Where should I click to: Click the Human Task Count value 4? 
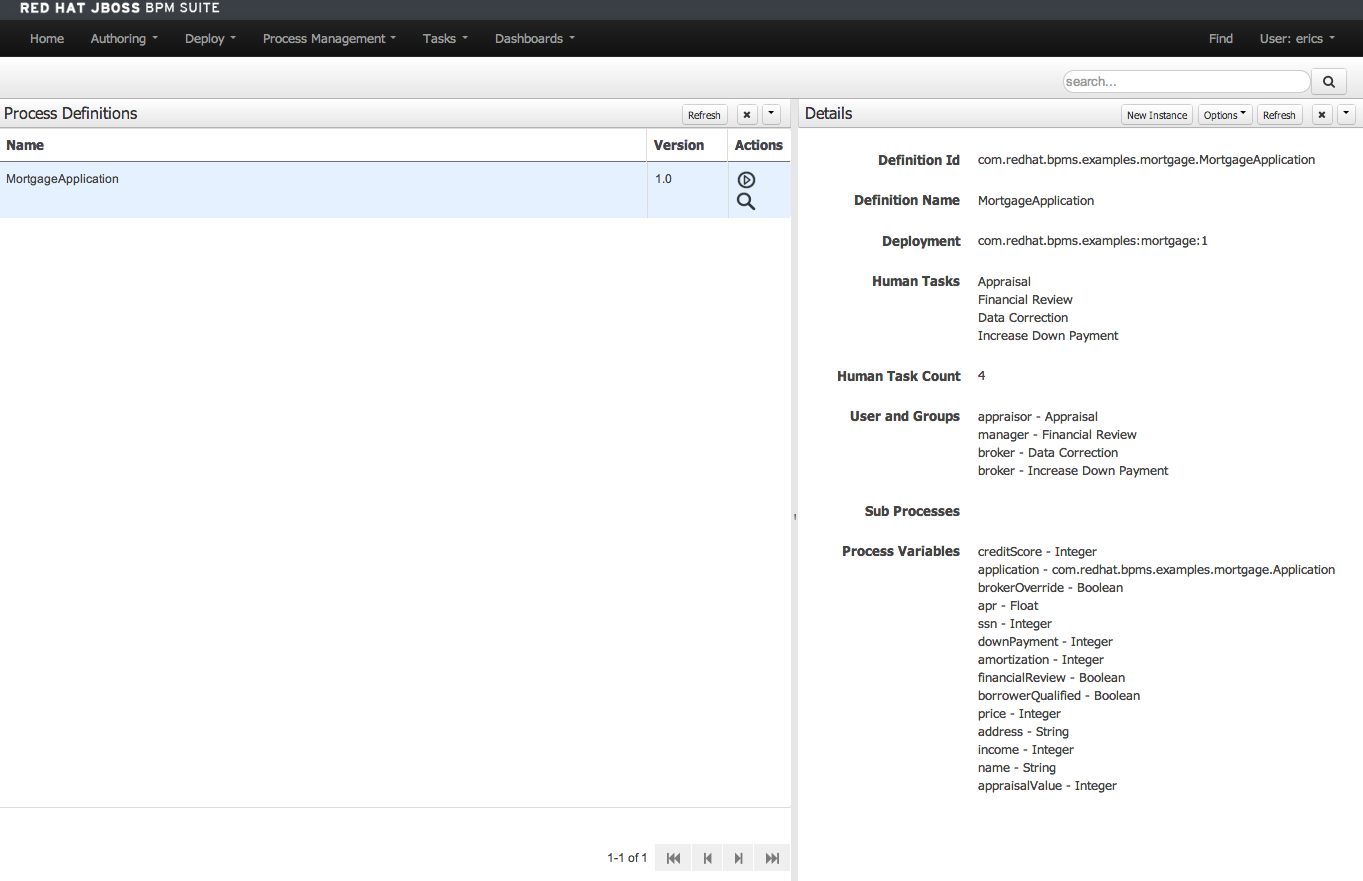pyautogui.click(x=982, y=376)
